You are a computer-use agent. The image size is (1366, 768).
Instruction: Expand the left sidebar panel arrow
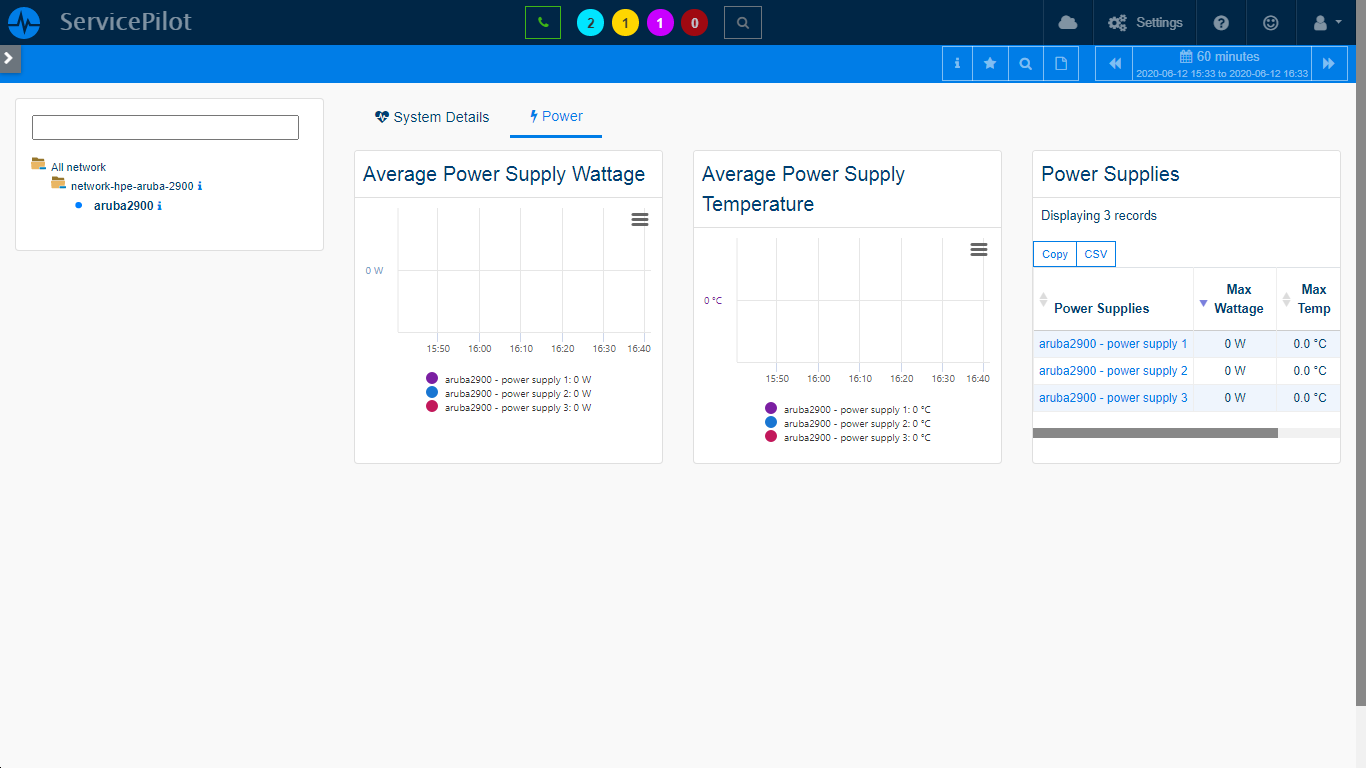click(x=9, y=58)
